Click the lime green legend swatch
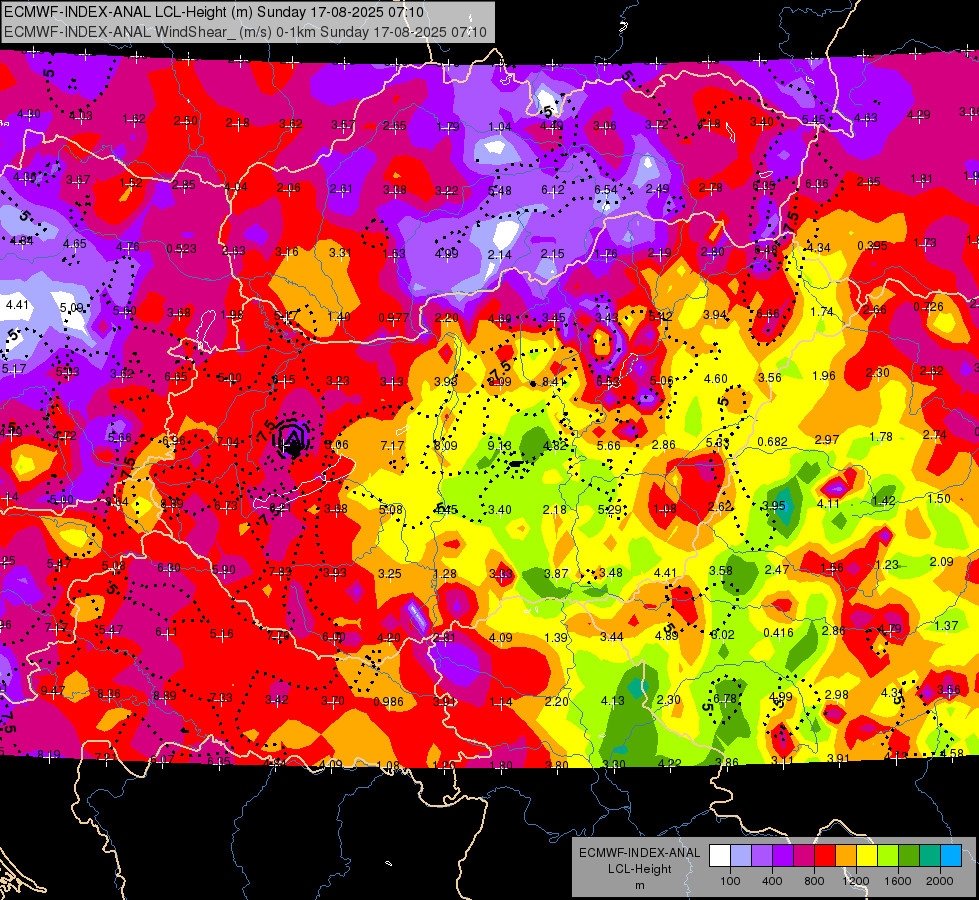The height and width of the screenshot is (900, 979). (888, 856)
